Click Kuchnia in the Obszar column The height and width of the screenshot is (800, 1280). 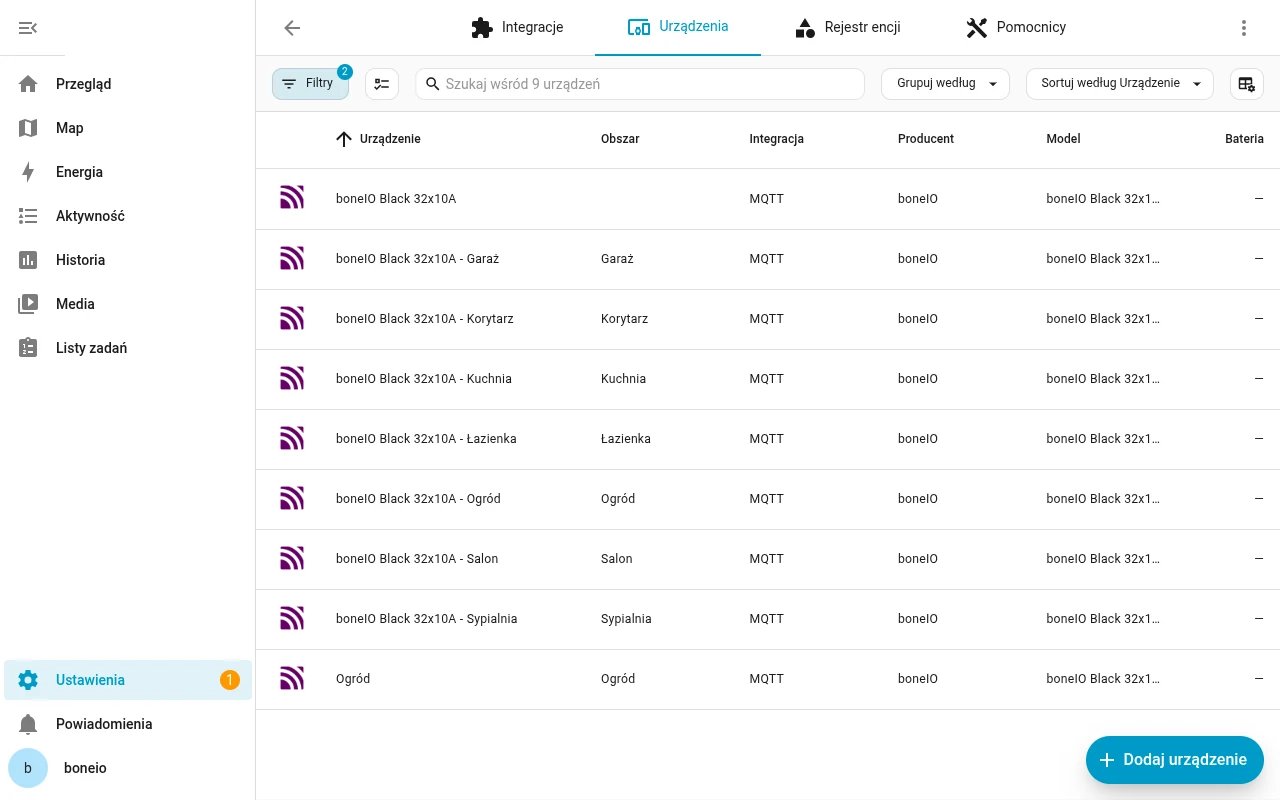623,379
